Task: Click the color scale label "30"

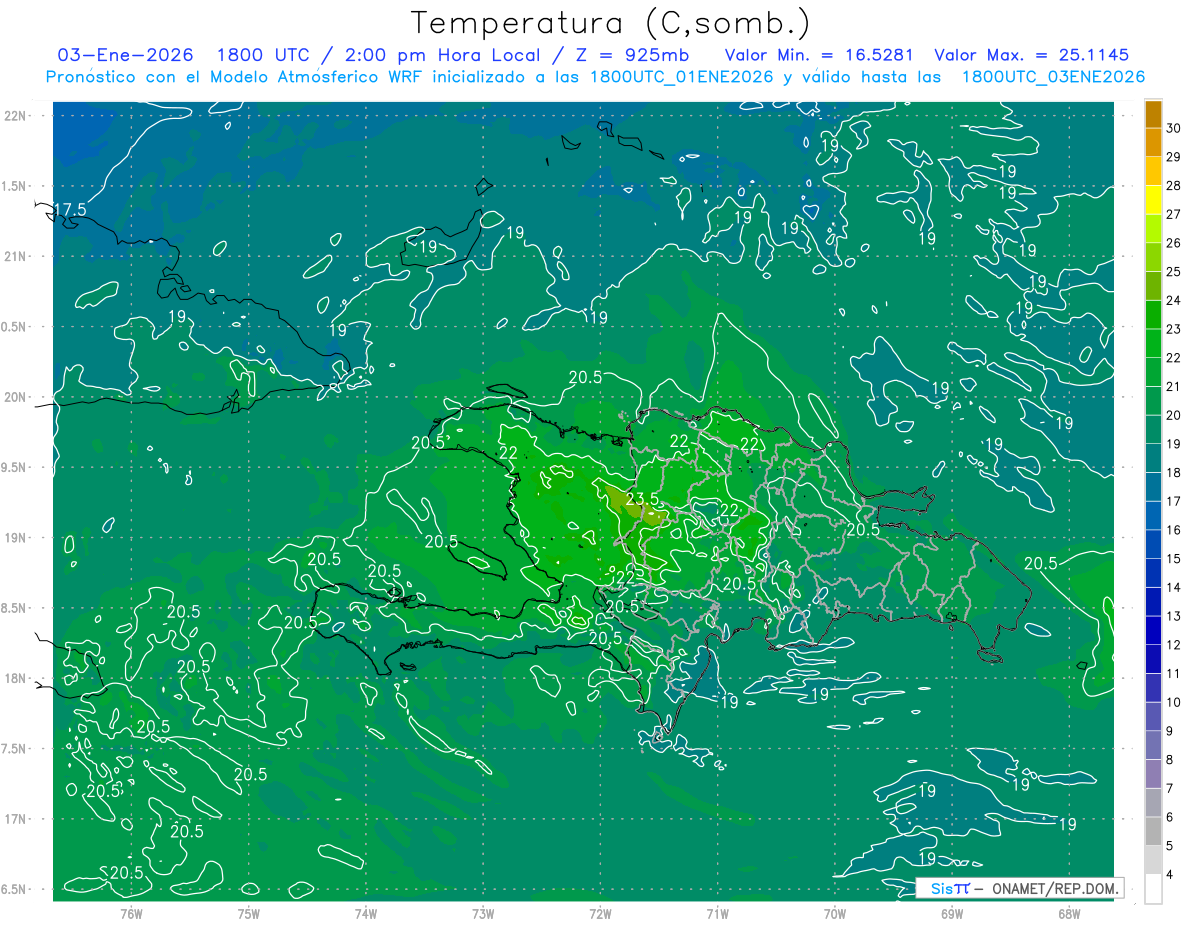Action: (1174, 128)
